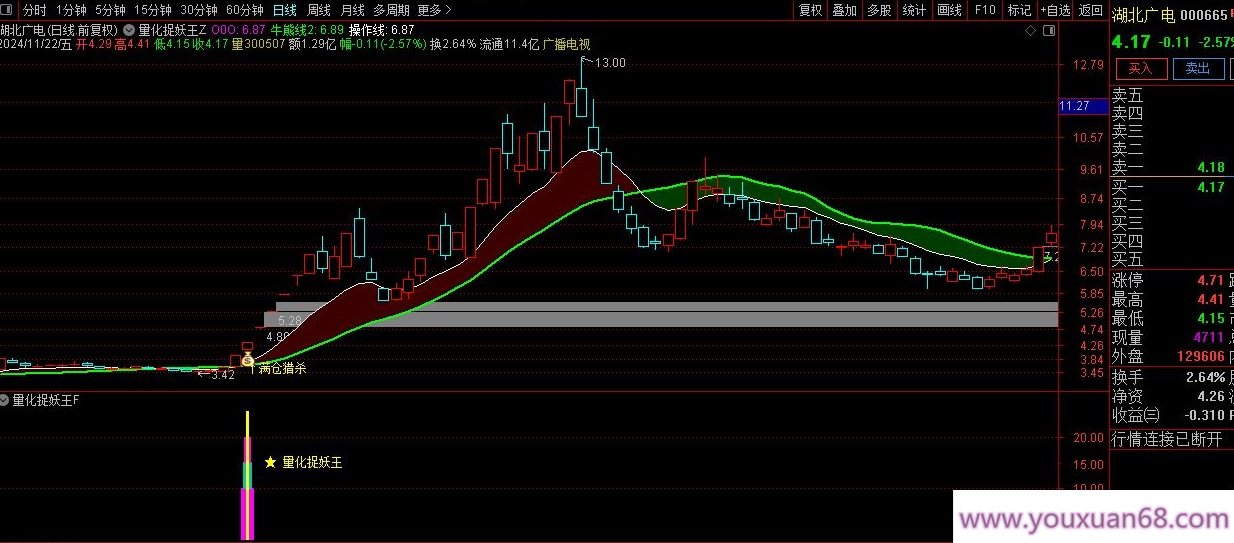Click the yellow star 量化捉妖王 marker

pos(270,463)
